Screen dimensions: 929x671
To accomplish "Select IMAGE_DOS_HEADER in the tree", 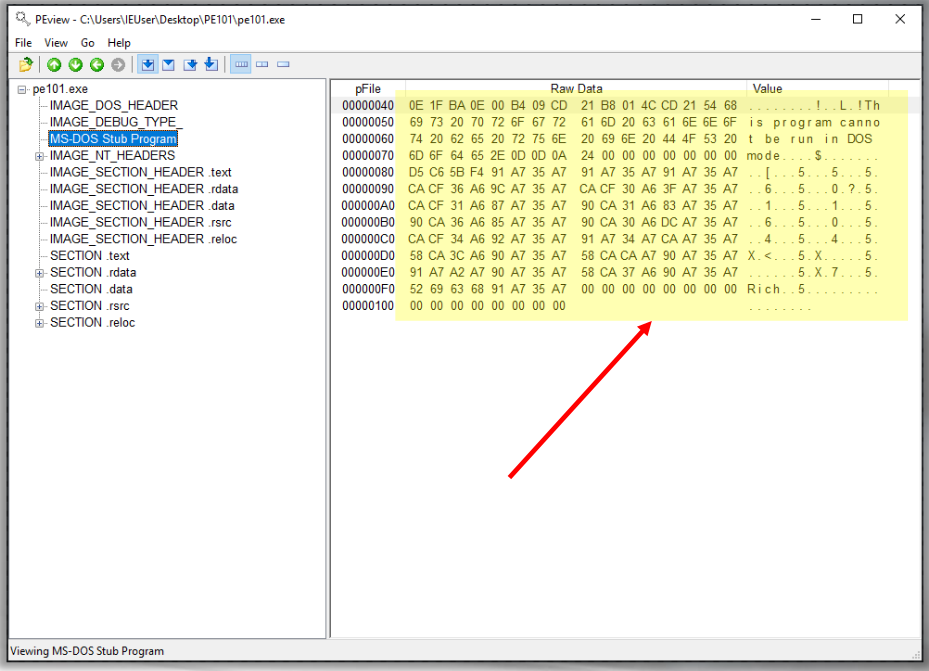I will 114,105.
